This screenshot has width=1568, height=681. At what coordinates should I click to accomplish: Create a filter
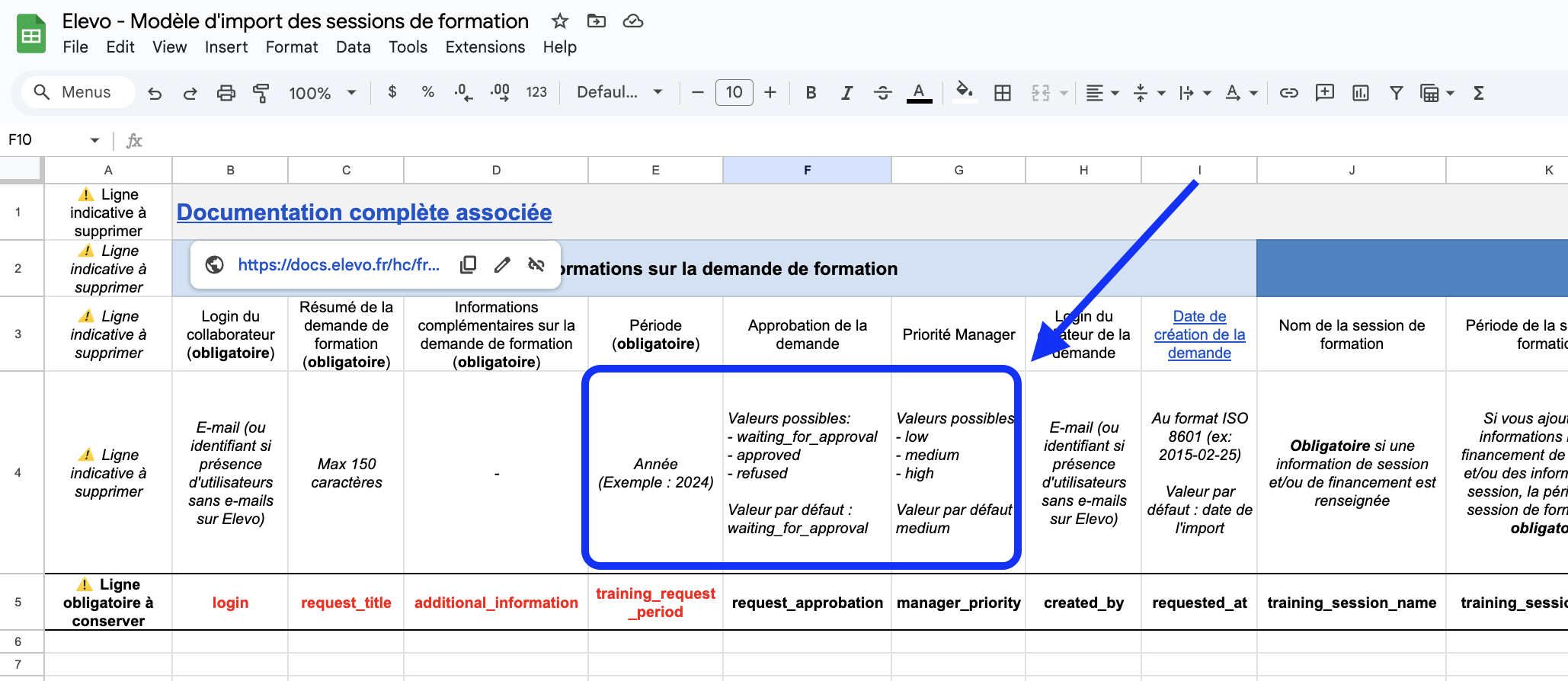pyautogui.click(x=1397, y=93)
